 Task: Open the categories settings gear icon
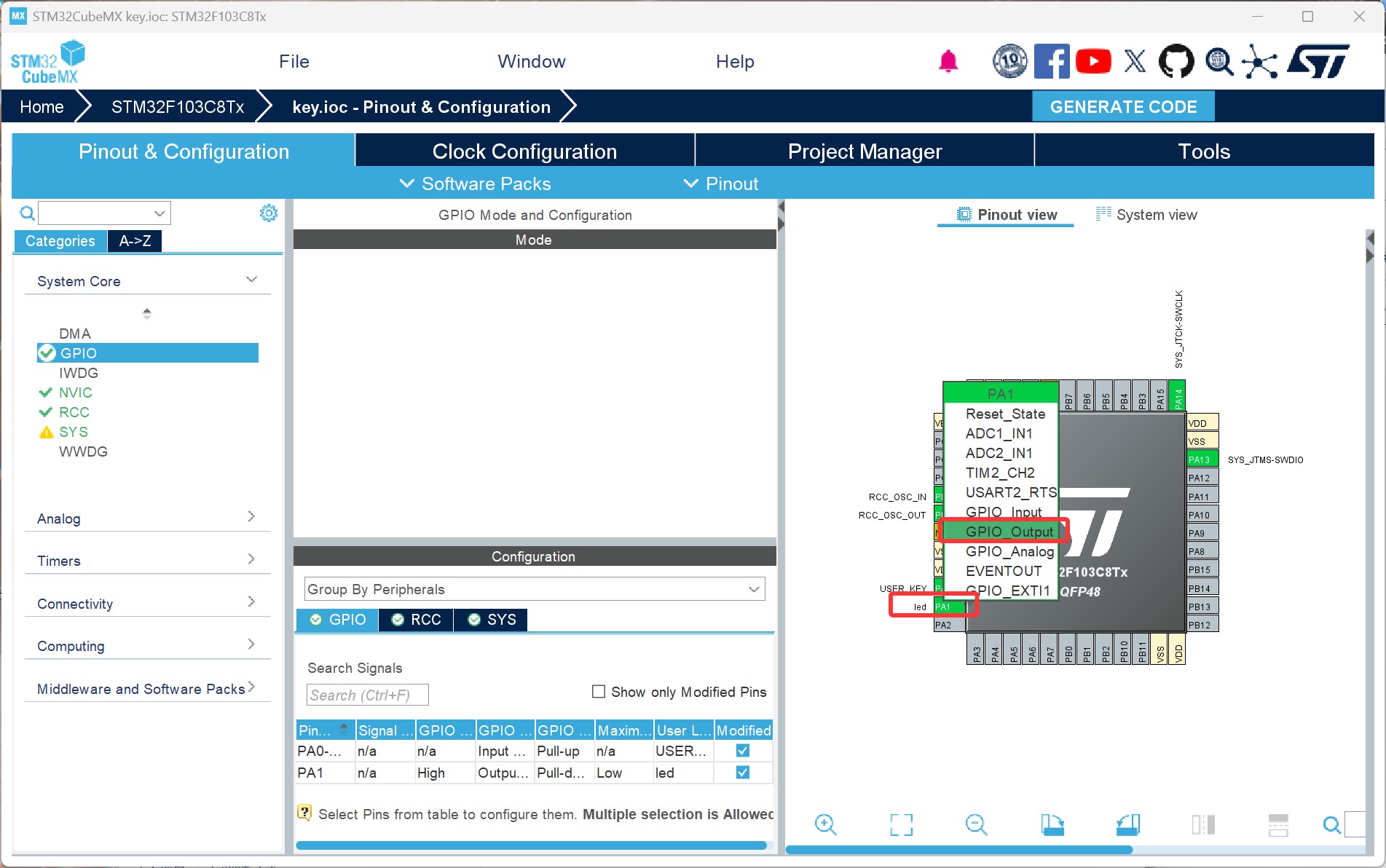(x=269, y=213)
